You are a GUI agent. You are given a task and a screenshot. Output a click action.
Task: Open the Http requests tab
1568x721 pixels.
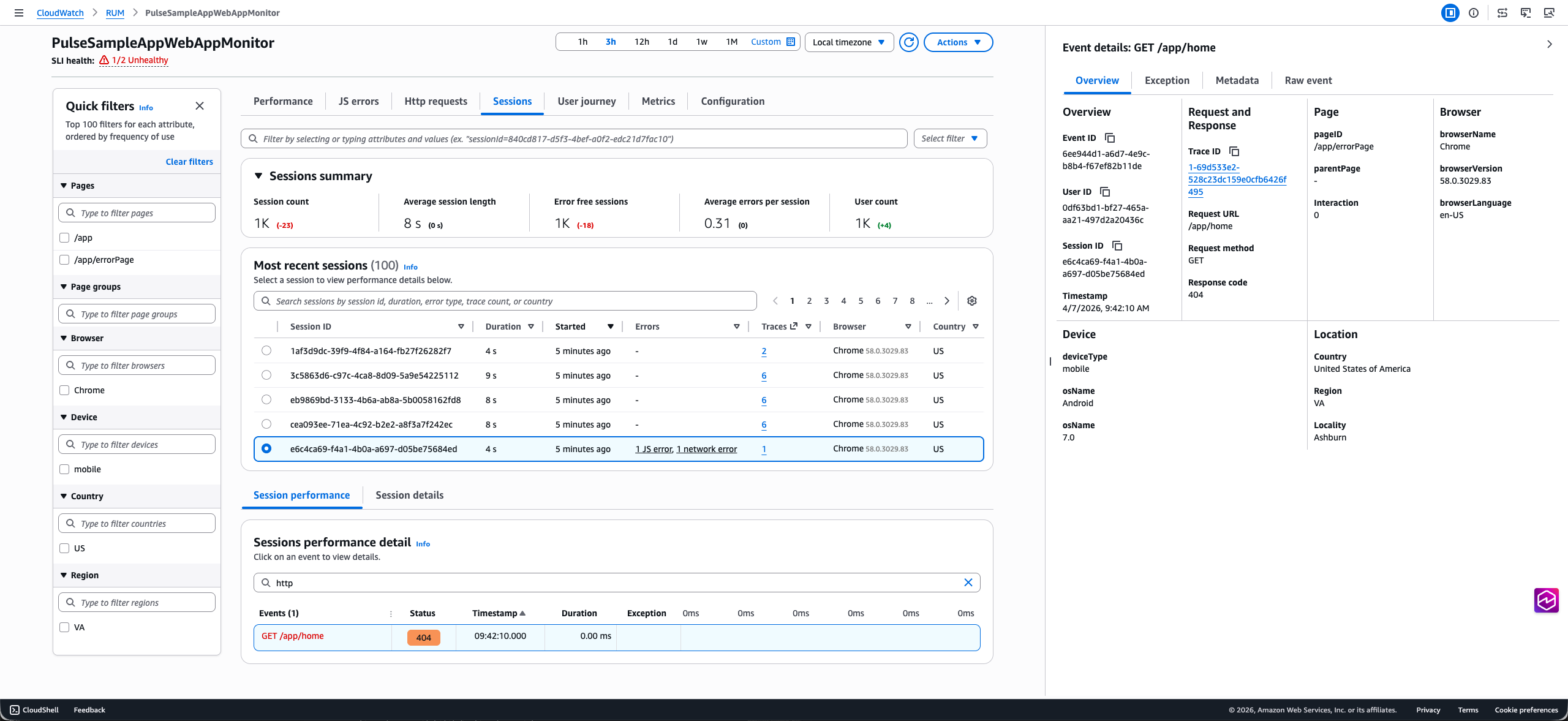coord(435,101)
